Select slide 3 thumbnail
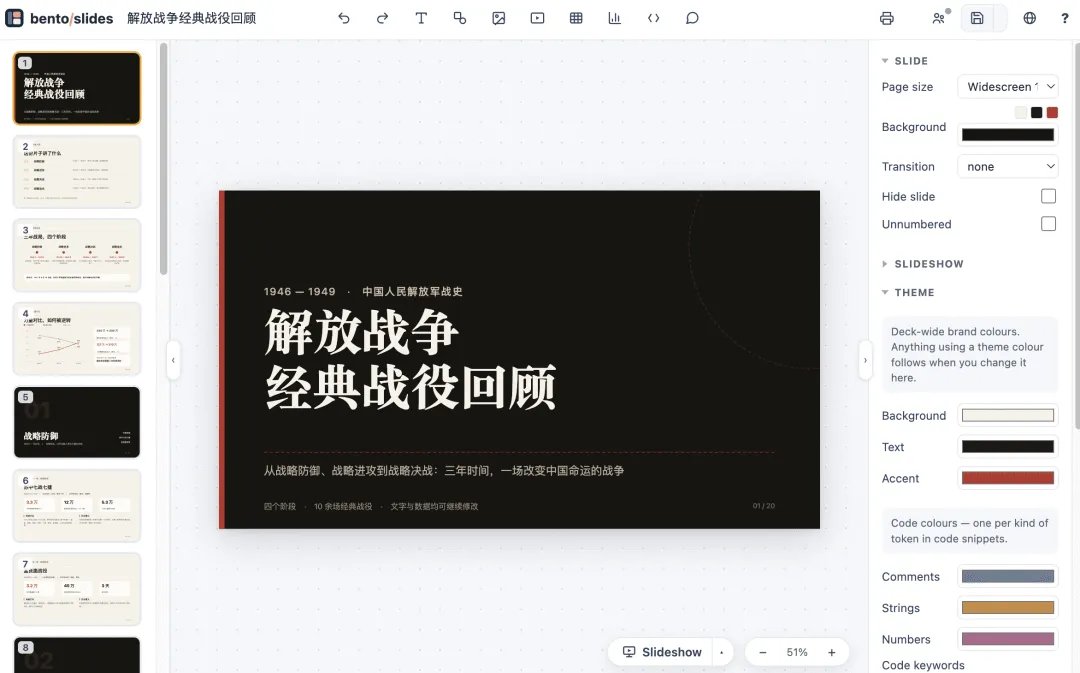 pos(77,255)
